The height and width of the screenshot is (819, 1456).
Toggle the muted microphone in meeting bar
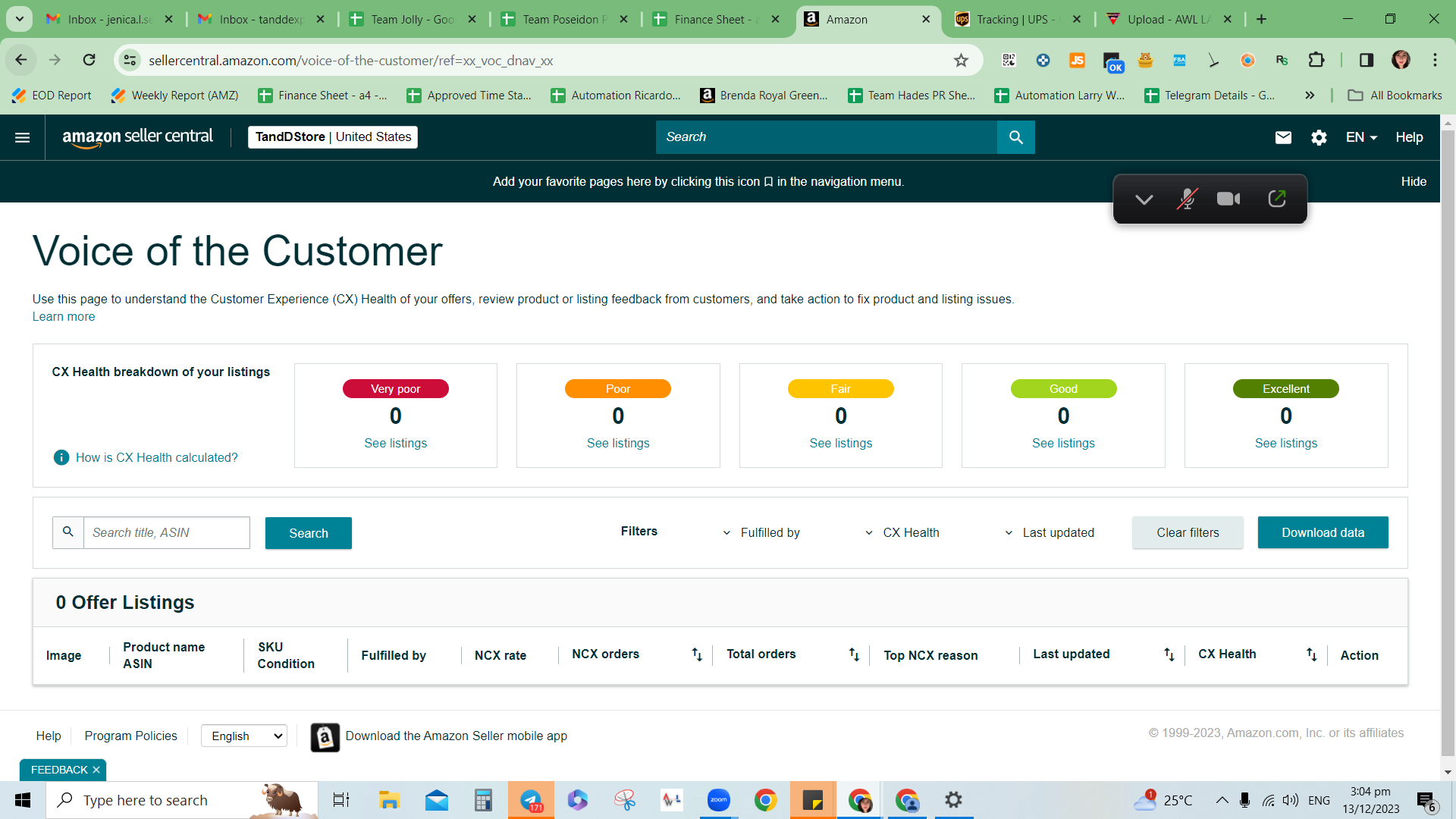pyautogui.click(x=1187, y=199)
